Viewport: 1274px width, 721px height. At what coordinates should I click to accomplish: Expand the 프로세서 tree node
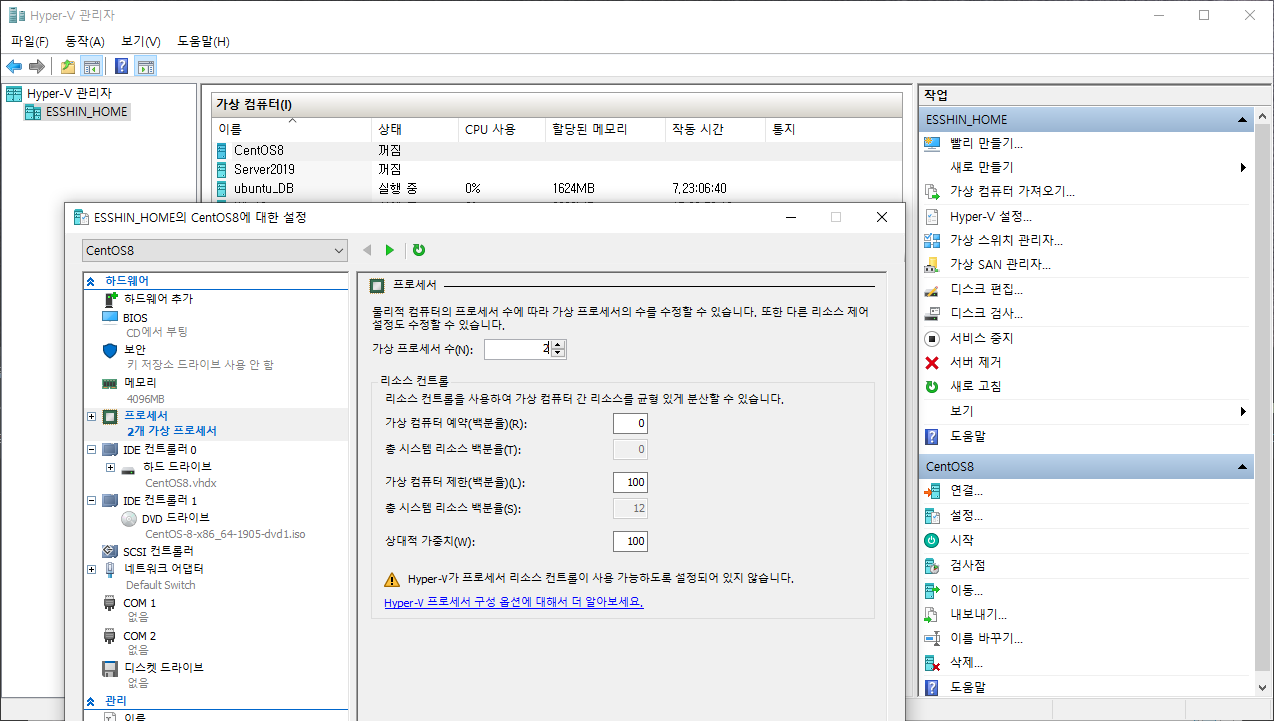92,416
